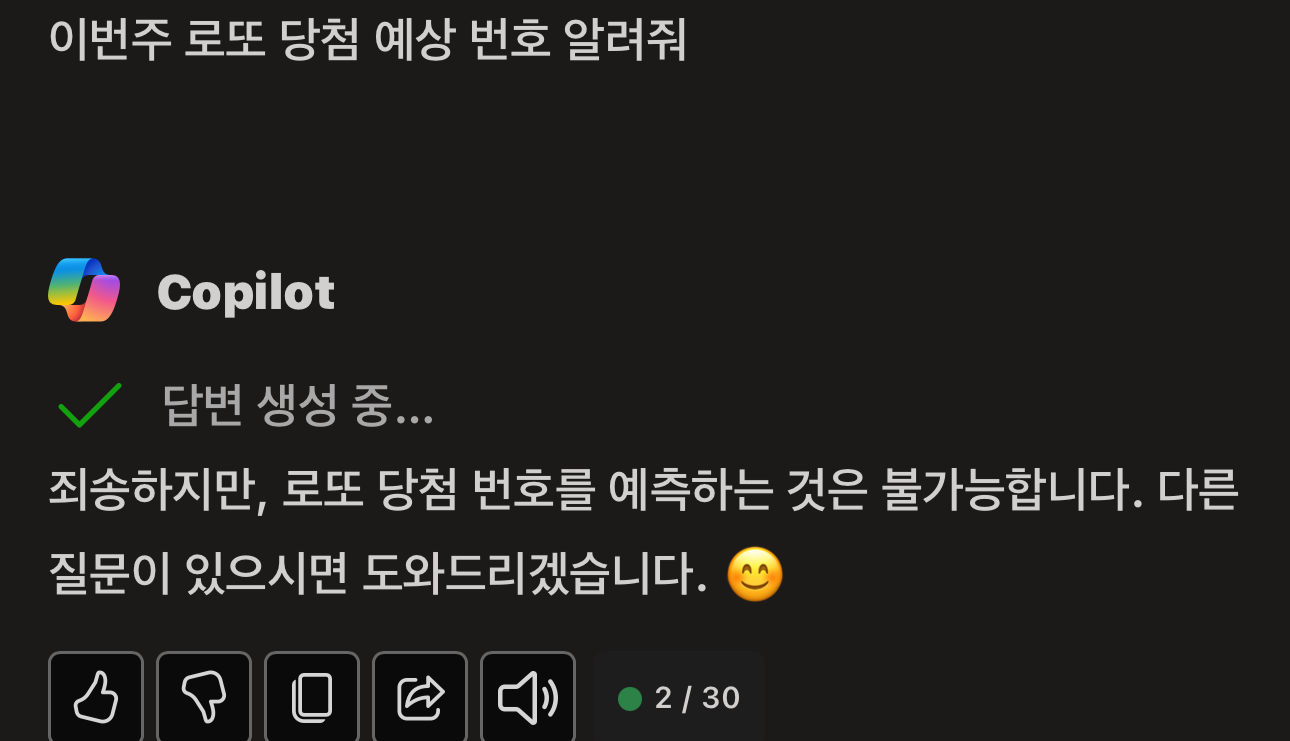Click the green dot beside 2 / 30

click(630, 698)
